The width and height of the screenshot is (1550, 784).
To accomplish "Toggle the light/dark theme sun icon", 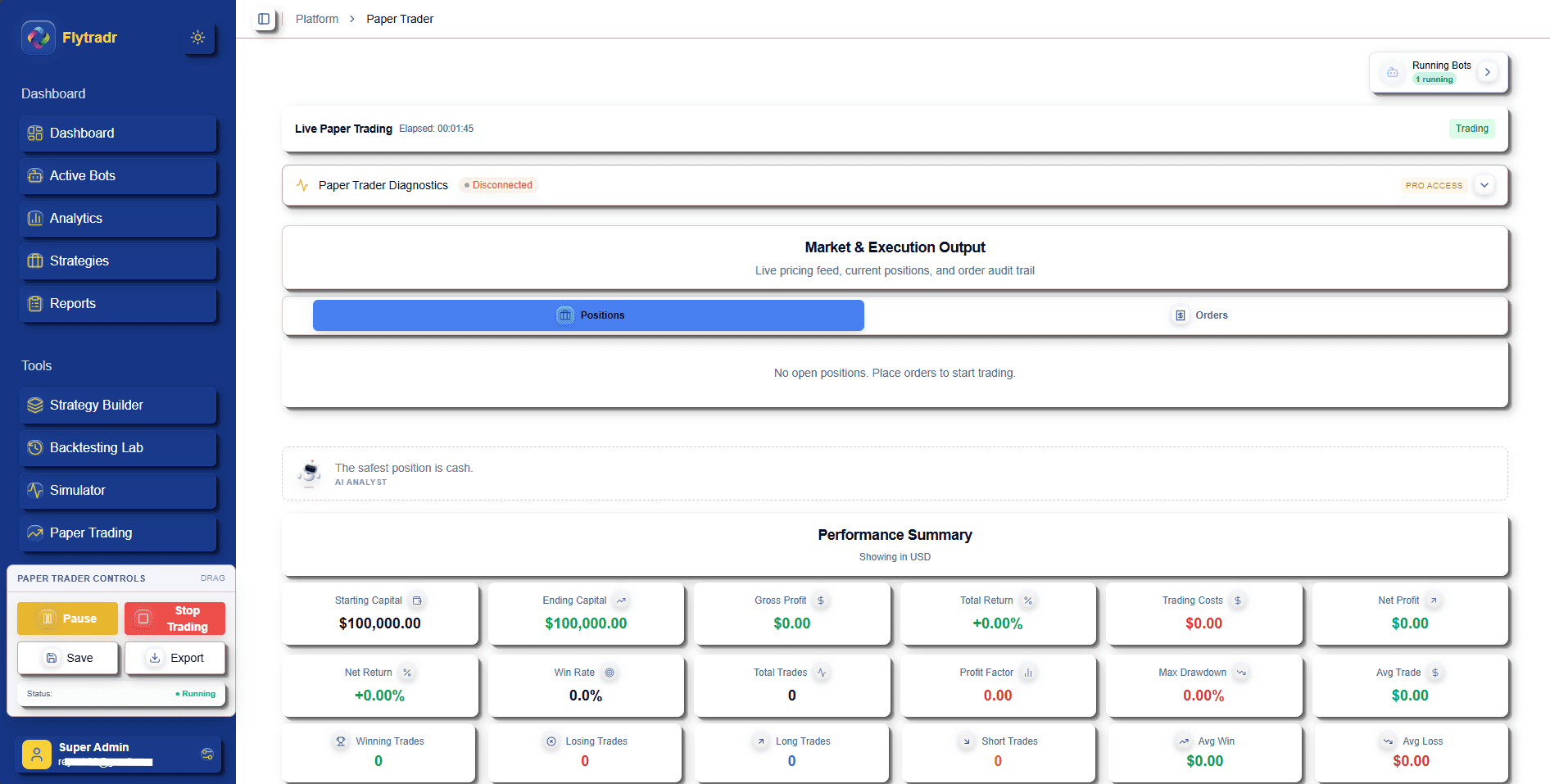I will (x=197, y=37).
